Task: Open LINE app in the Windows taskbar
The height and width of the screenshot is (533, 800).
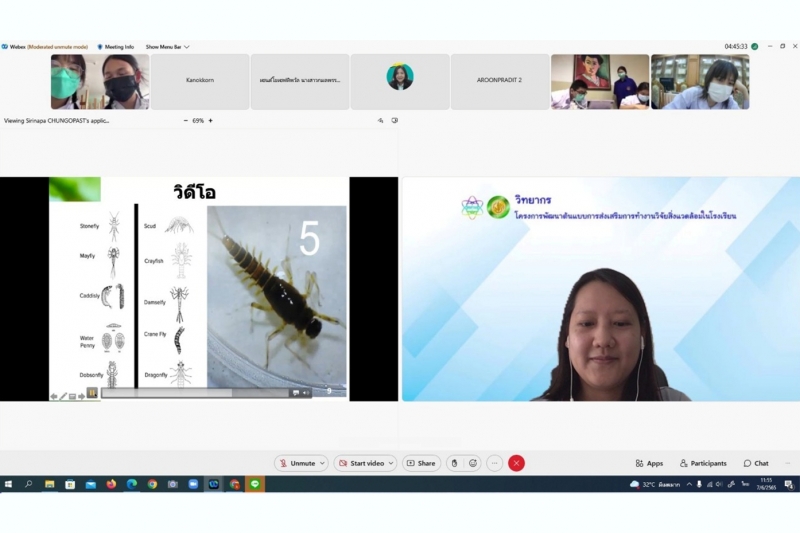Action: 255,484
